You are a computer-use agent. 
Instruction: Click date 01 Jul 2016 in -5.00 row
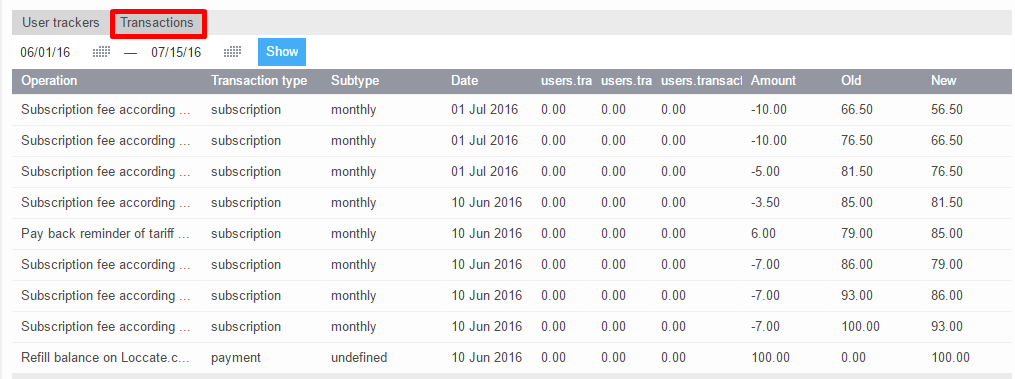[485, 172]
